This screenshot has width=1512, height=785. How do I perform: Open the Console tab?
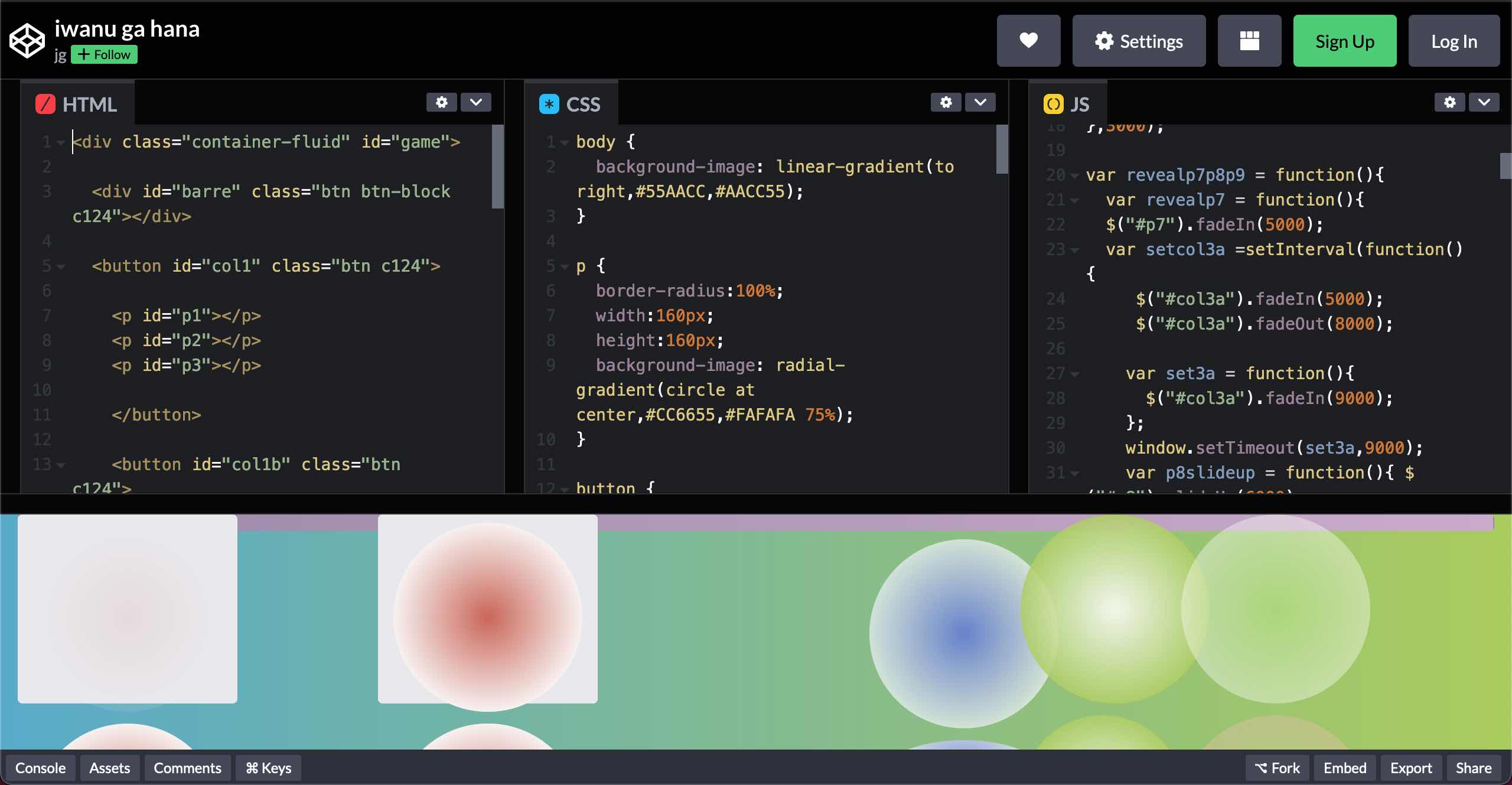(x=40, y=768)
